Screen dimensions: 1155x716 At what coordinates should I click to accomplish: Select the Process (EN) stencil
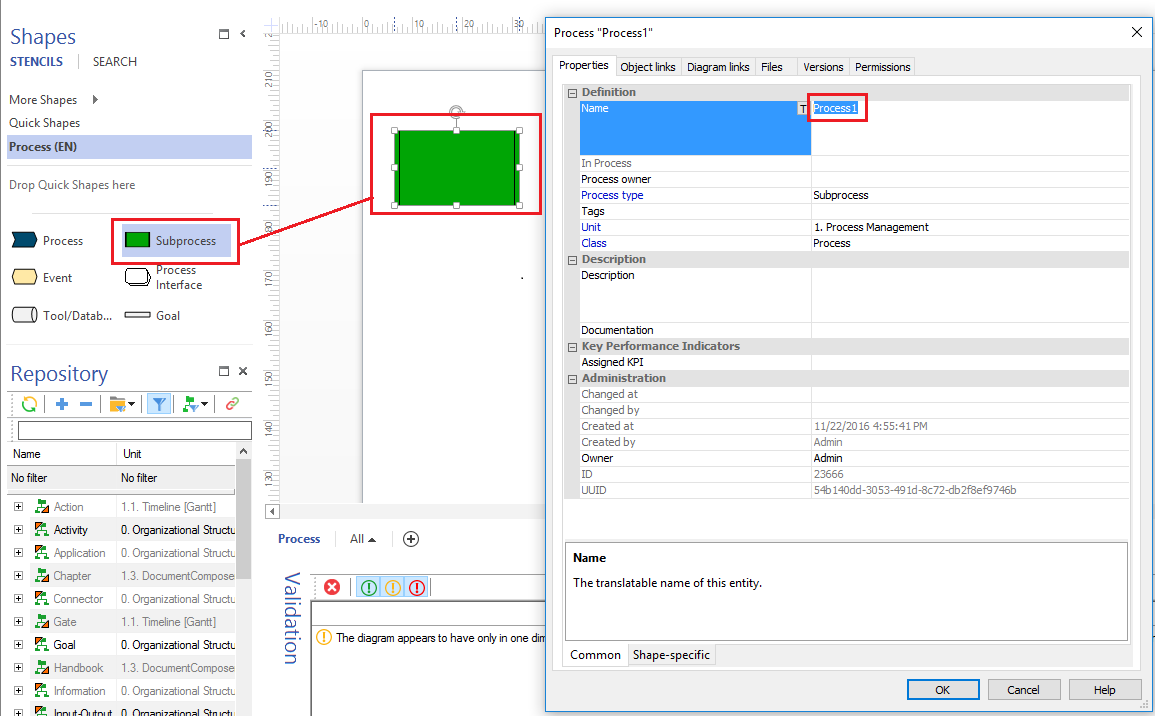130,147
